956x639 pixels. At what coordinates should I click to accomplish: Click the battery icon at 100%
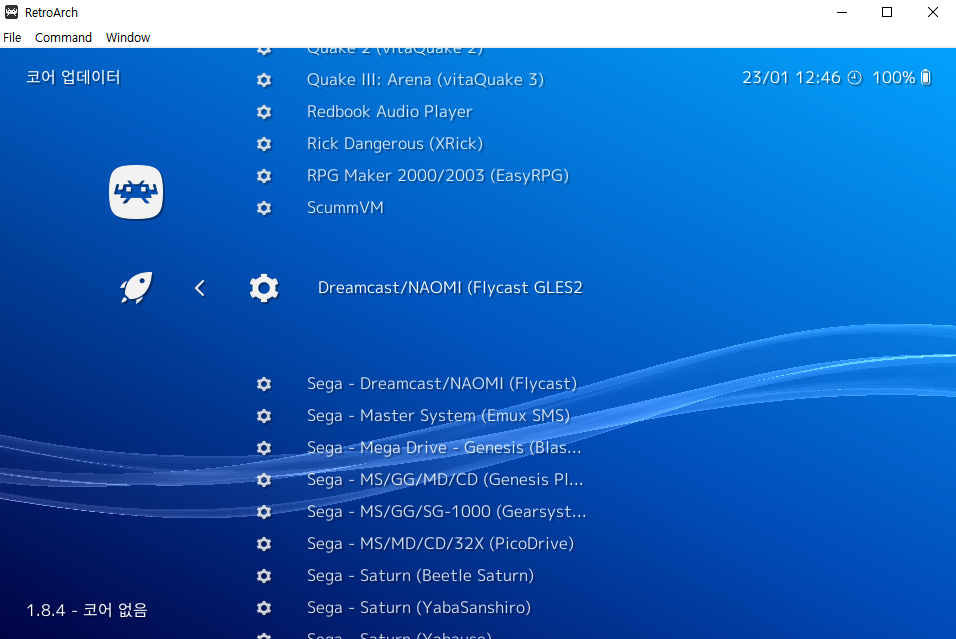(x=926, y=77)
